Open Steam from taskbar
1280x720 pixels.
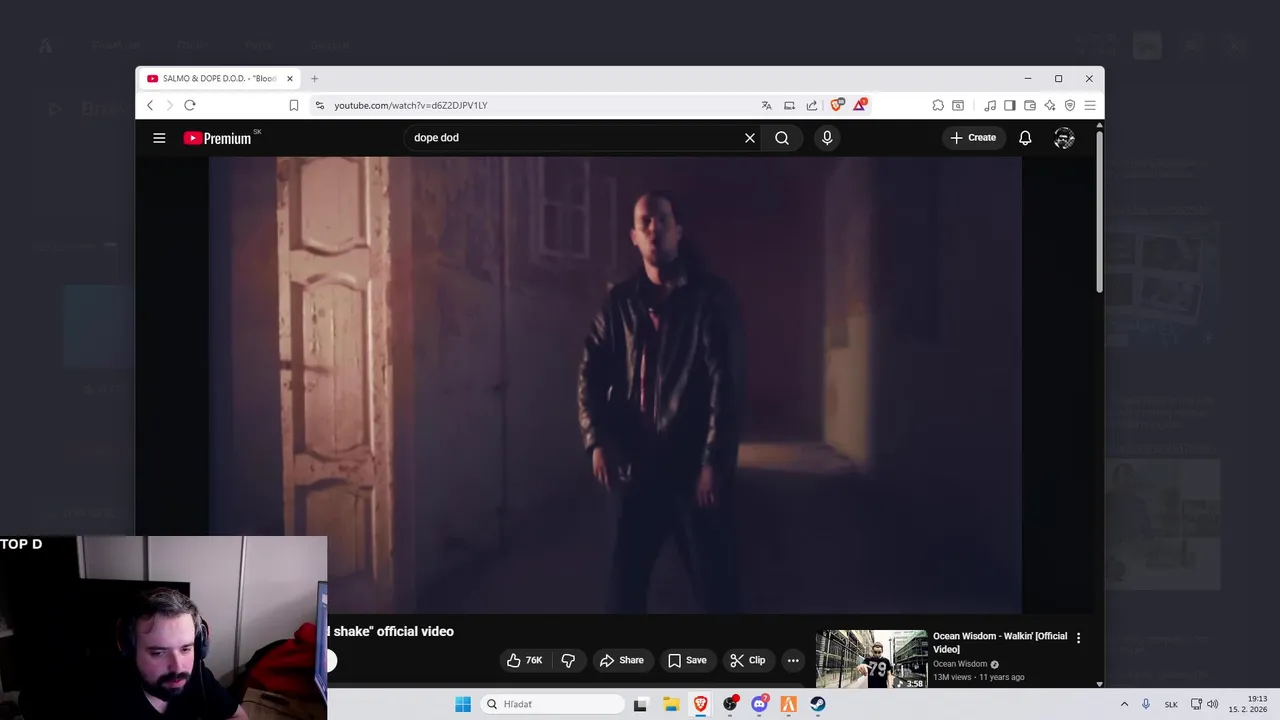tap(818, 704)
